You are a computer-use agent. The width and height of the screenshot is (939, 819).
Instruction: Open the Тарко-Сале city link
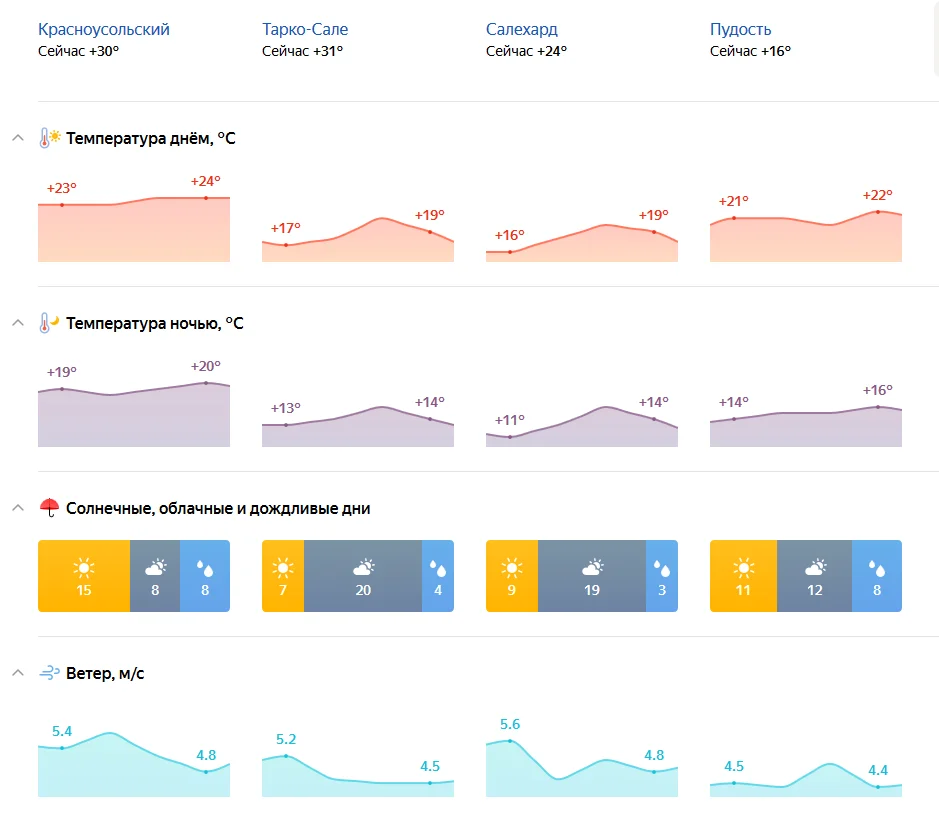pos(305,29)
